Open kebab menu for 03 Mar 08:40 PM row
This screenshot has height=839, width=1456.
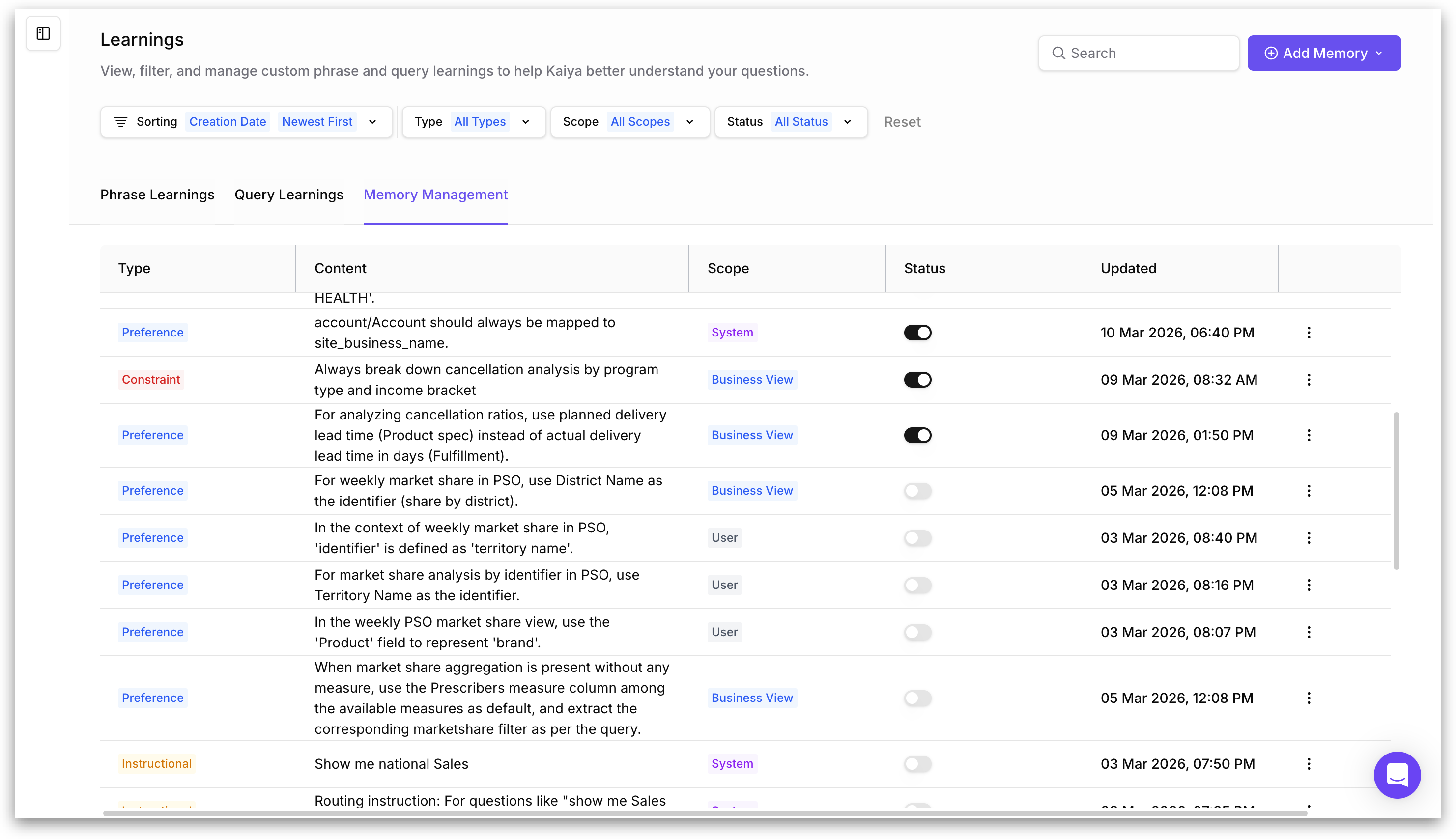[x=1309, y=537]
